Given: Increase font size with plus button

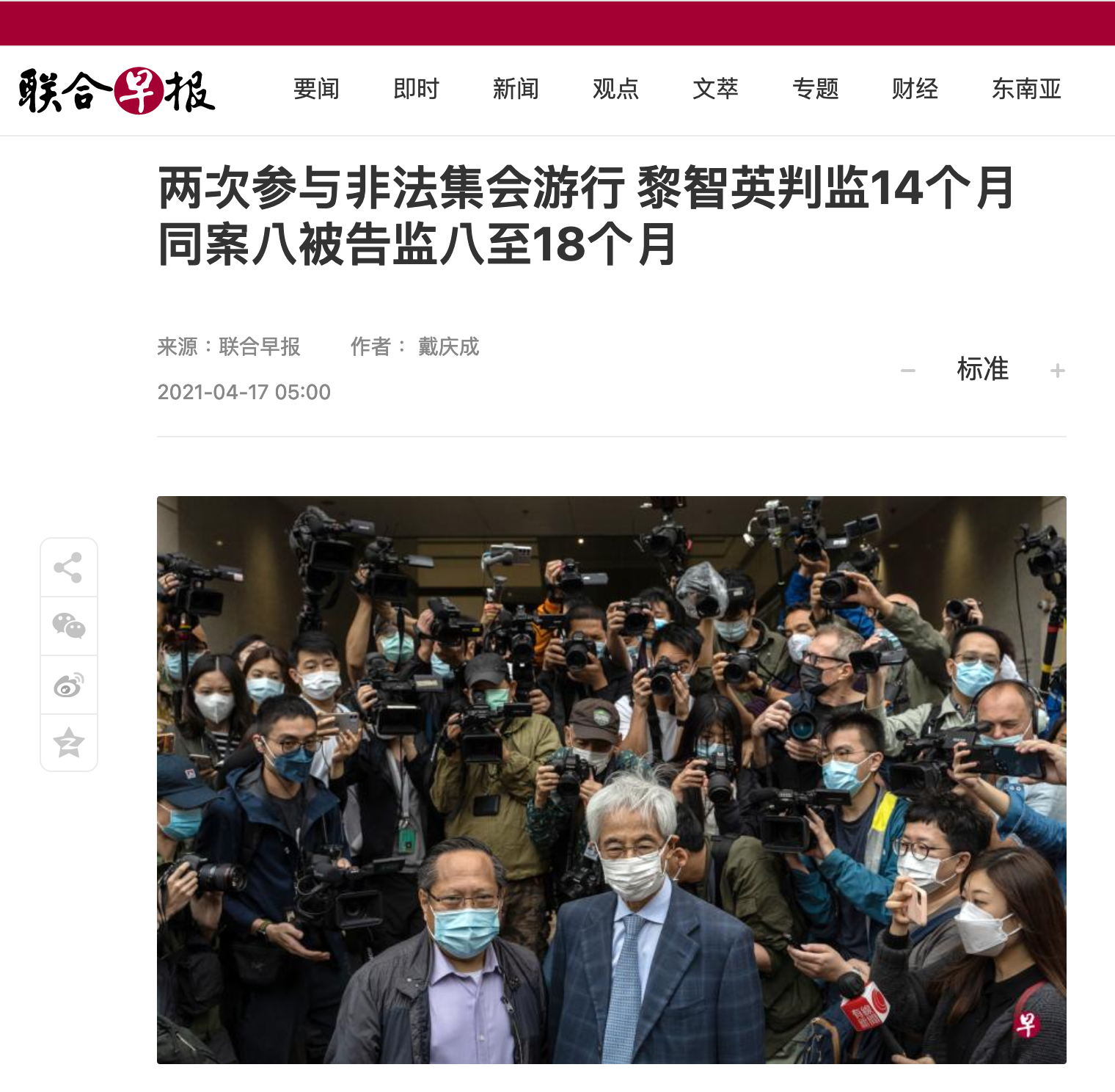Looking at the screenshot, I should 1057,371.
